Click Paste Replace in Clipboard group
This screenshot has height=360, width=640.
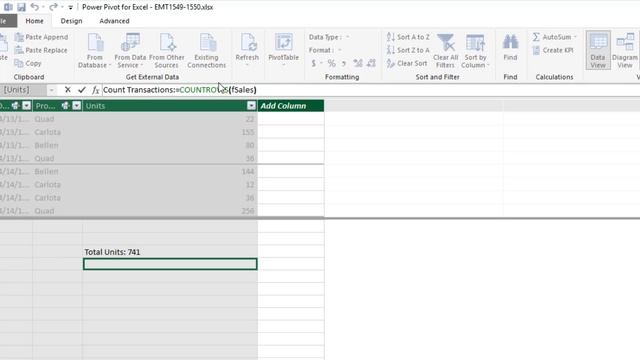[41, 50]
